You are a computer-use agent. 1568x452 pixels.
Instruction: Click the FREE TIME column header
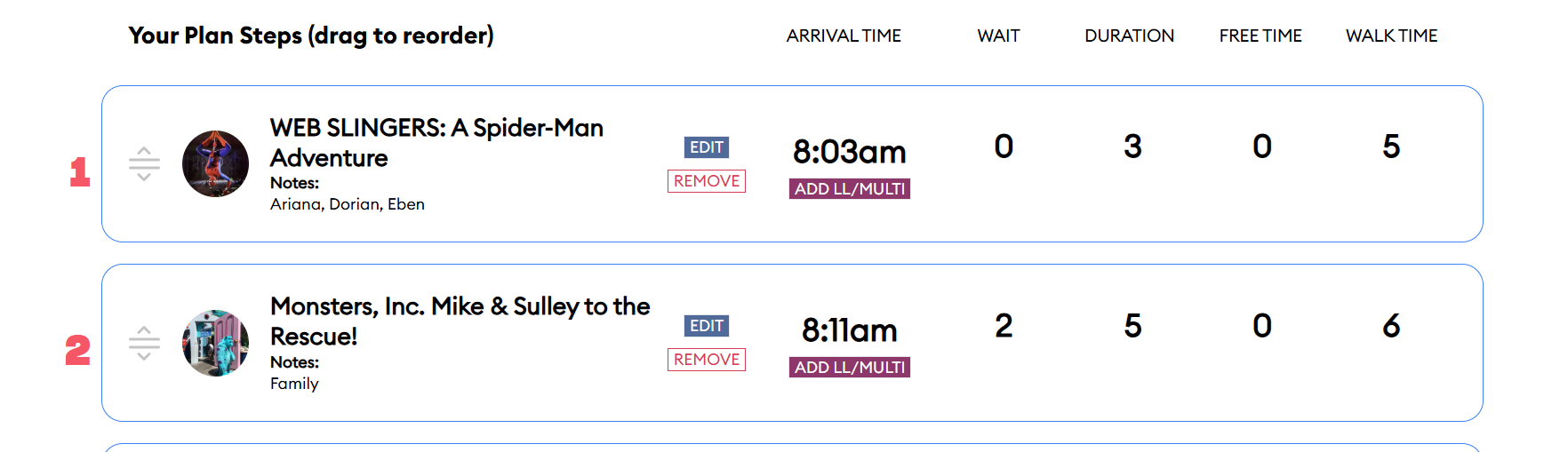pyautogui.click(x=1260, y=36)
